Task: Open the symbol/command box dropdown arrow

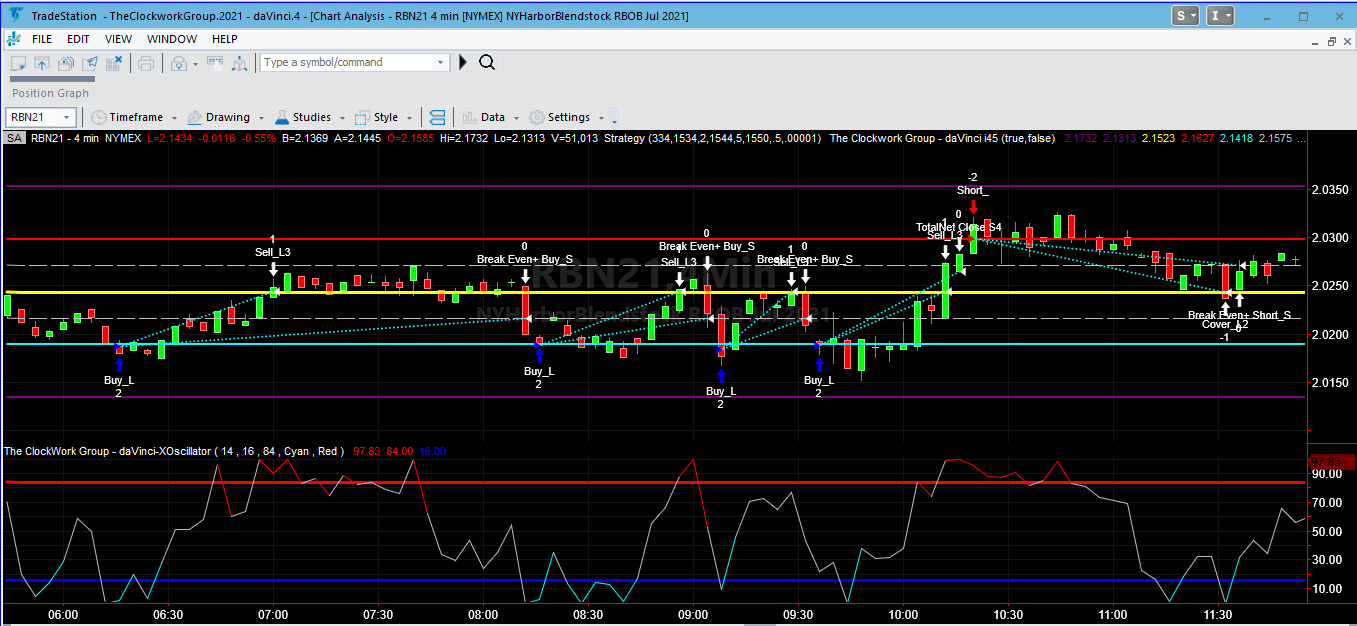Action: click(x=441, y=62)
